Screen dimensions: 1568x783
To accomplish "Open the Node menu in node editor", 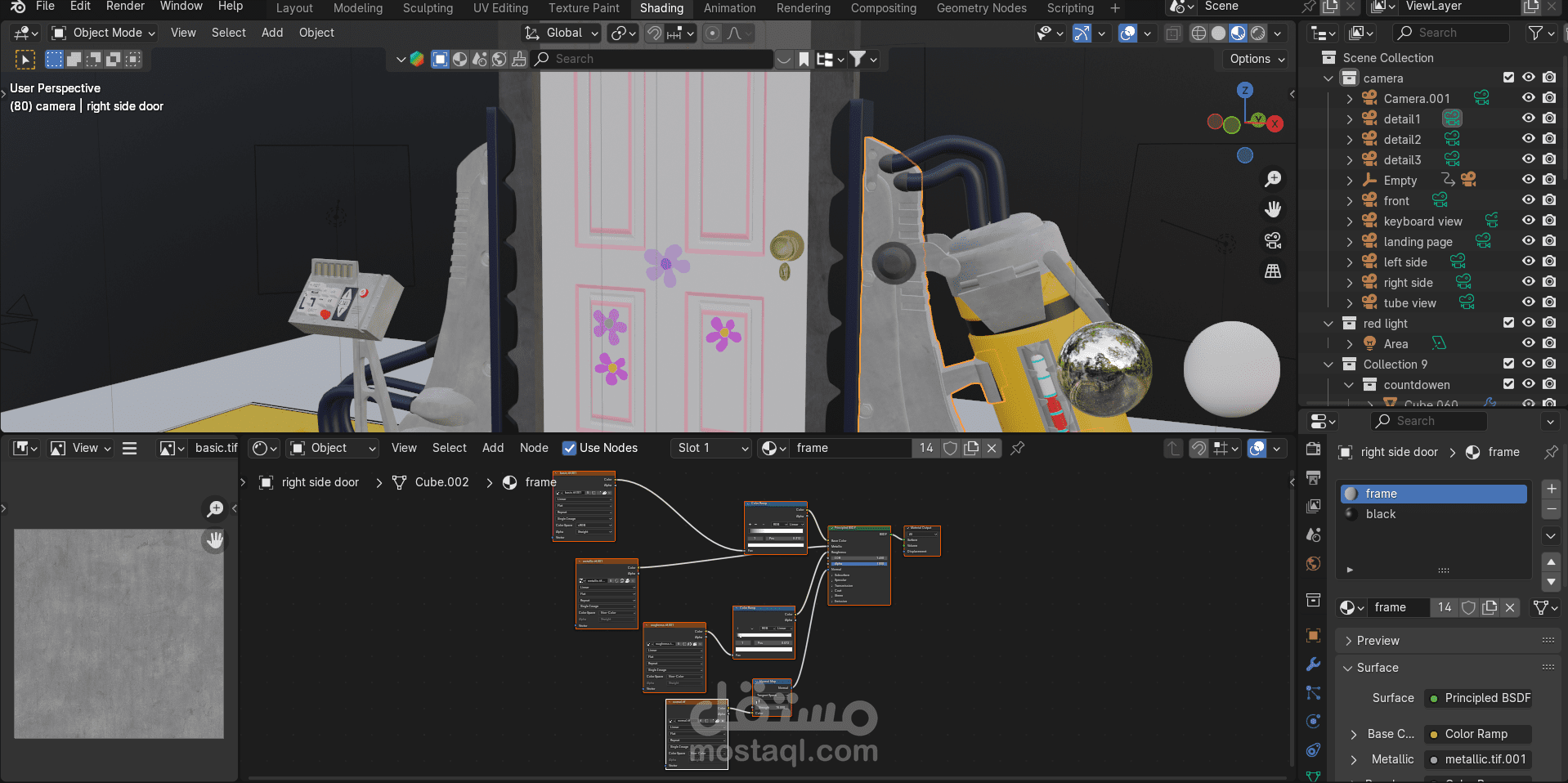I will click(x=534, y=448).
